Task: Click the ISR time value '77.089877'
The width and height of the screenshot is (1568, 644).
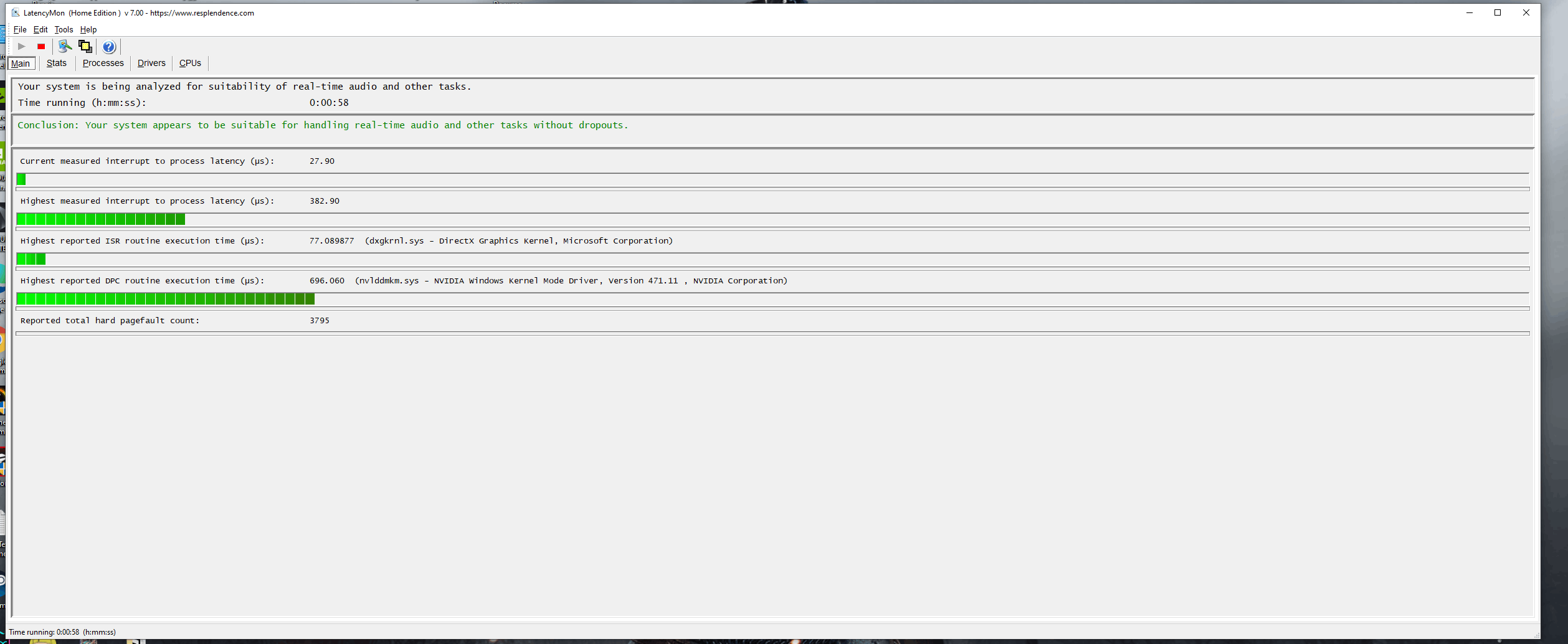Action: click(x=331, y=240)
